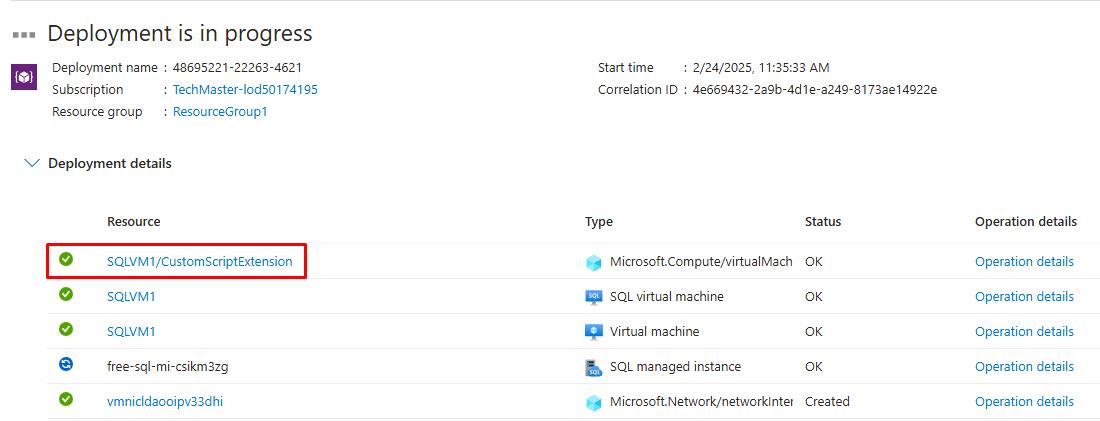Viewport: 1100px width, 421px height.
Task: Click green success check for SQLVM1/CustomScriptExtension
Action: point(66,259)
